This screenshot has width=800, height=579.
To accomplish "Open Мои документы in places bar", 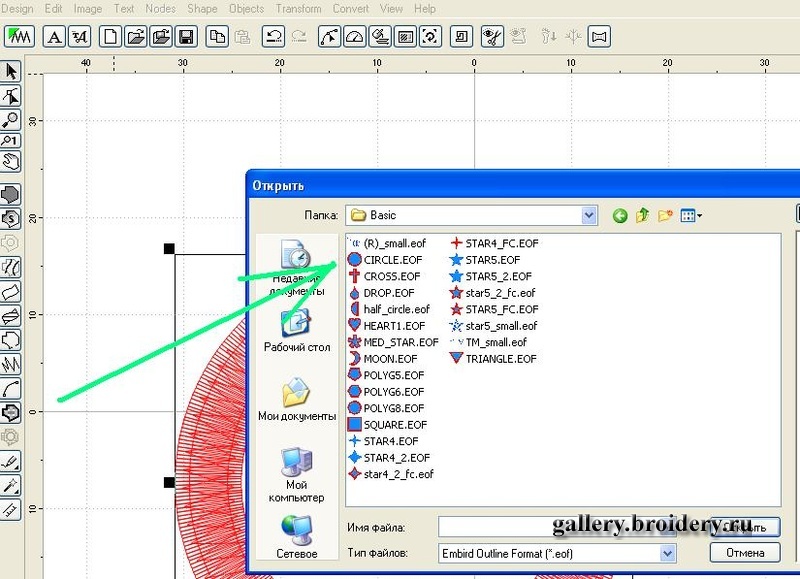I will point(297,400).
